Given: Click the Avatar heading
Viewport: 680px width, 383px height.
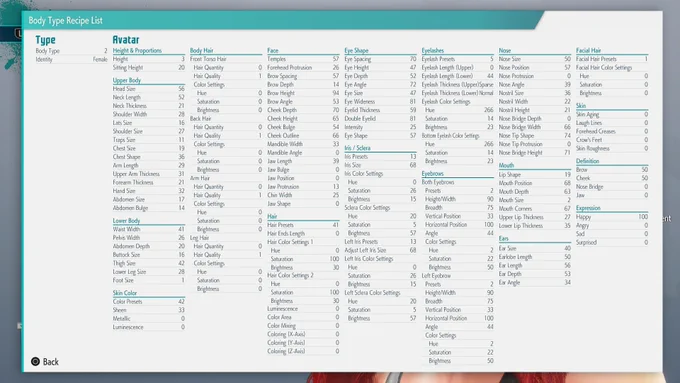Looking at the screenshot, I should (x=126, y=40).
